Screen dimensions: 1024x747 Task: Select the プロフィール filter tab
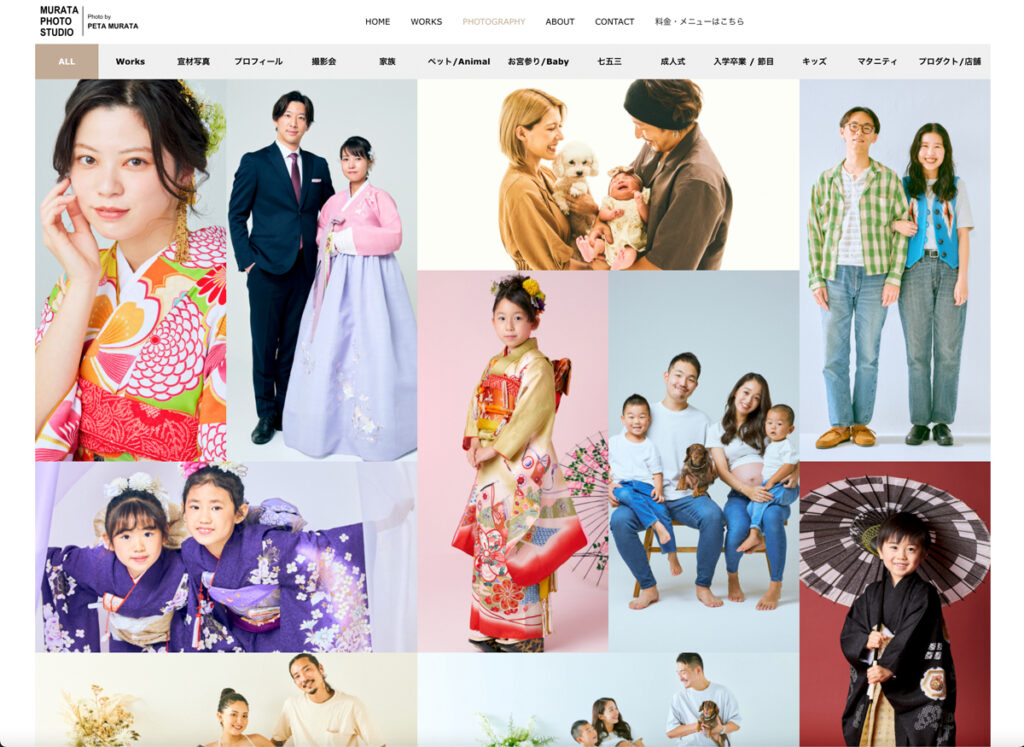click(258, 61)
